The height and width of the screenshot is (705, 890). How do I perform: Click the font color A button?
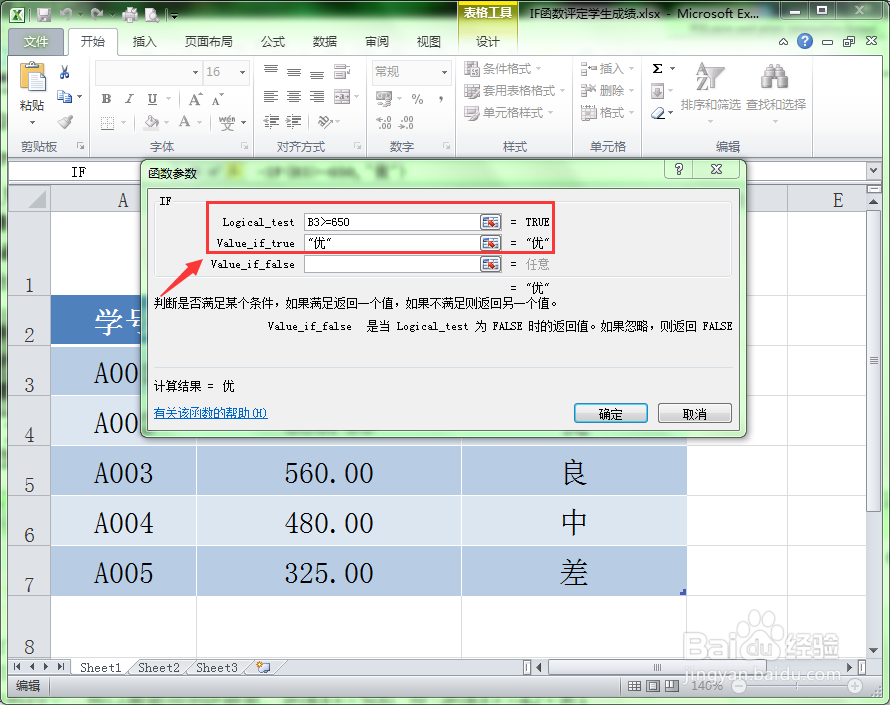click(x=184, y=121)
